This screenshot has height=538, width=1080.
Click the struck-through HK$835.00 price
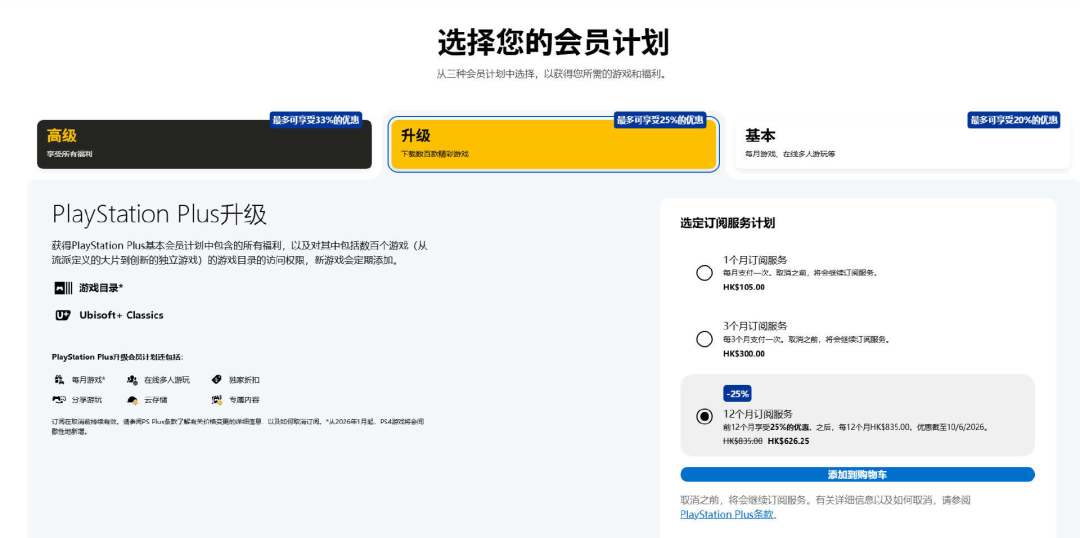click(742, 441)
